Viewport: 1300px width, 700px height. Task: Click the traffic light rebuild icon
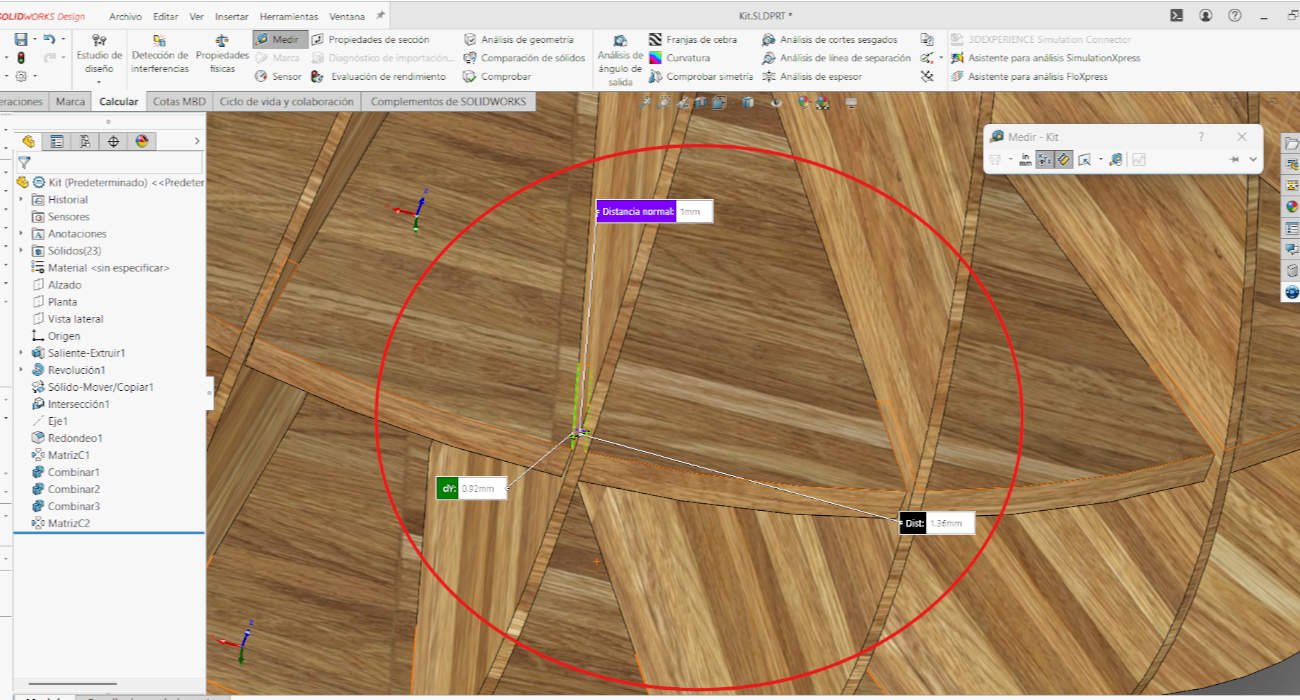[21, 58]
